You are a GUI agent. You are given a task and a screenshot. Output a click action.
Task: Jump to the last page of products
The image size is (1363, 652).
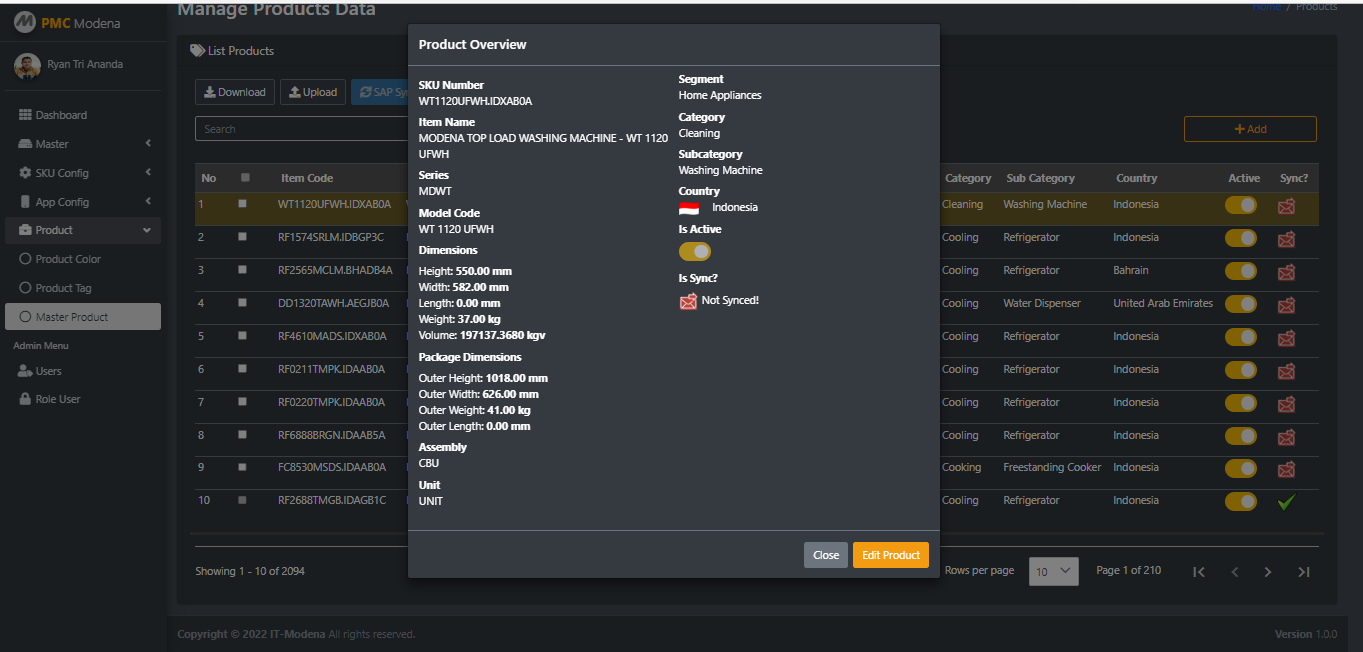point(1304,572)
